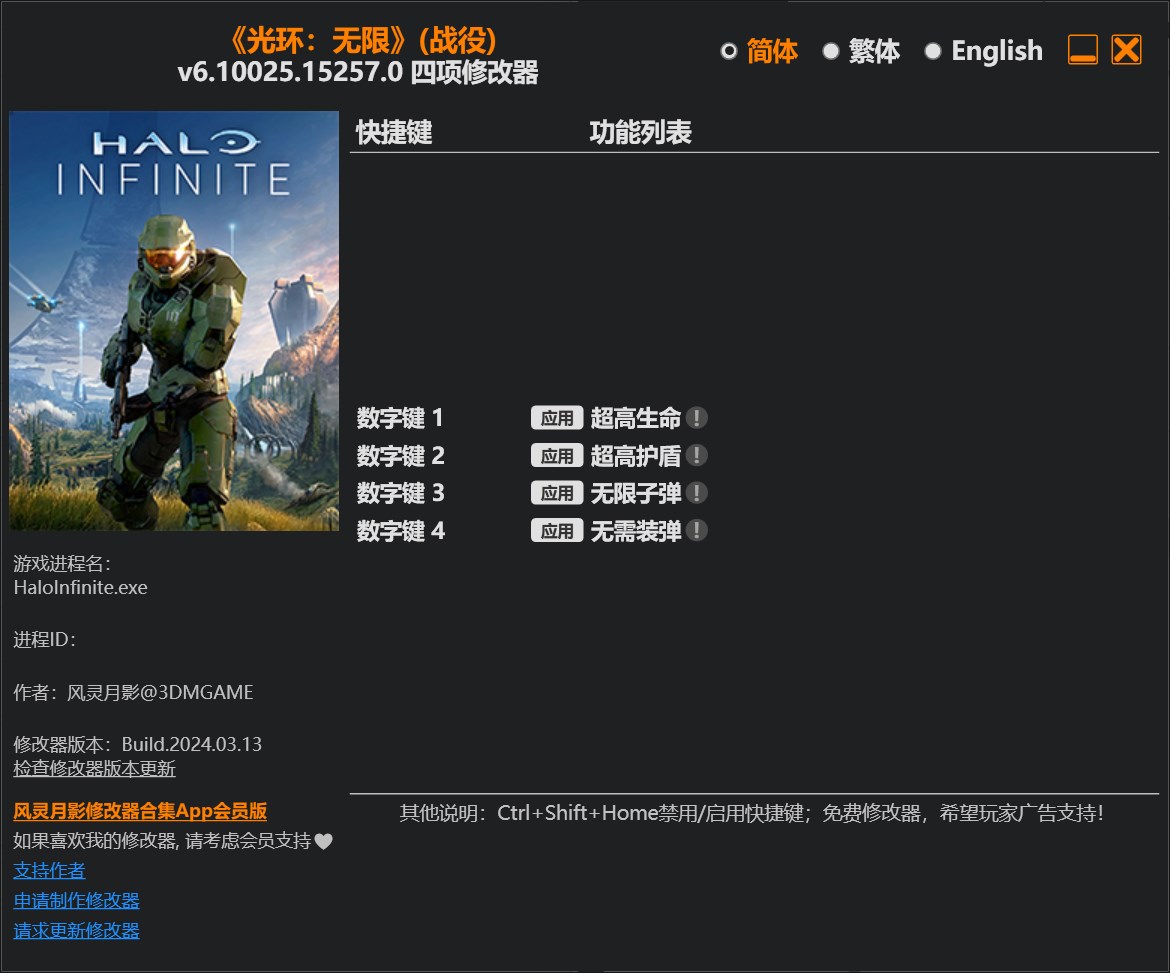Click the 进程ID label
This screenshot has width=1170, height=973.
45,639
